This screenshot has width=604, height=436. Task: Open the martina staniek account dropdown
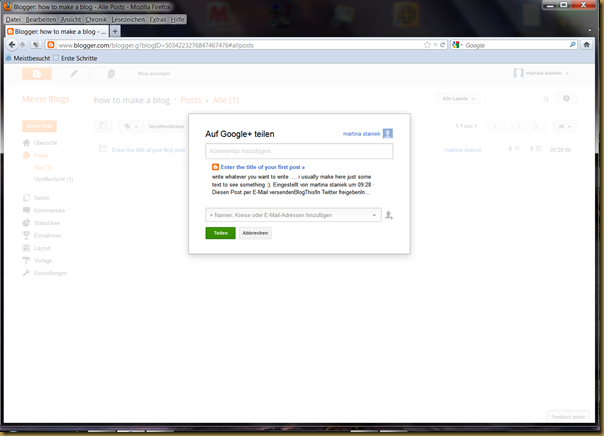[x=541, y=73]
